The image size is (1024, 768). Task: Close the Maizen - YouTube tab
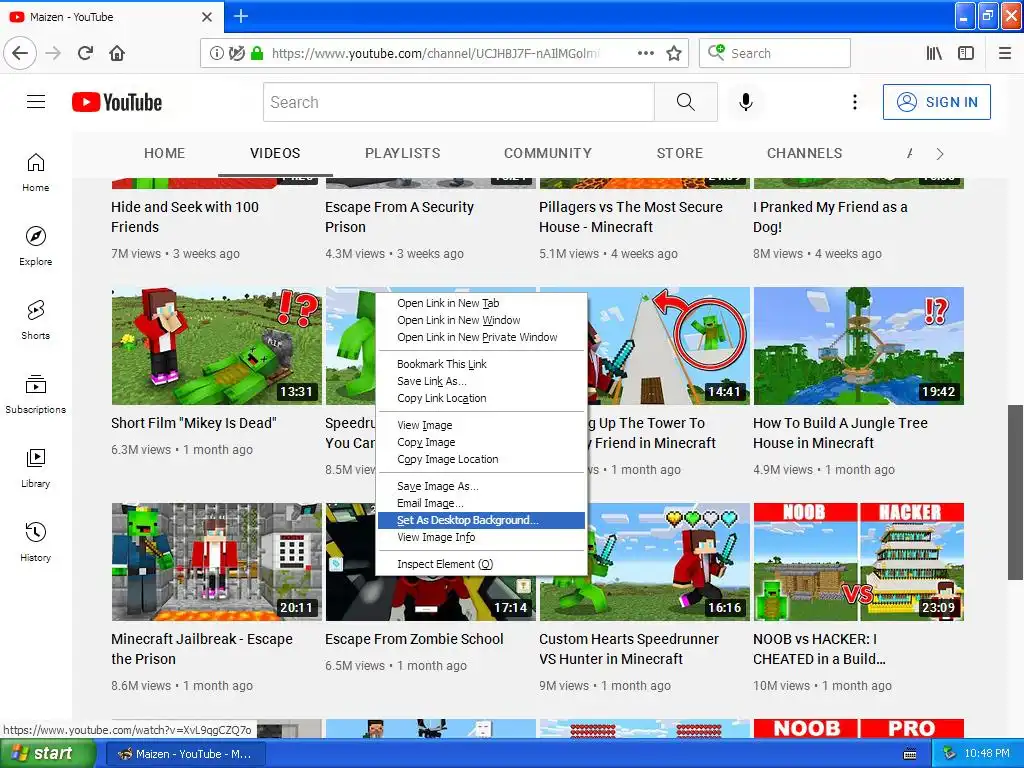point(207,17)
